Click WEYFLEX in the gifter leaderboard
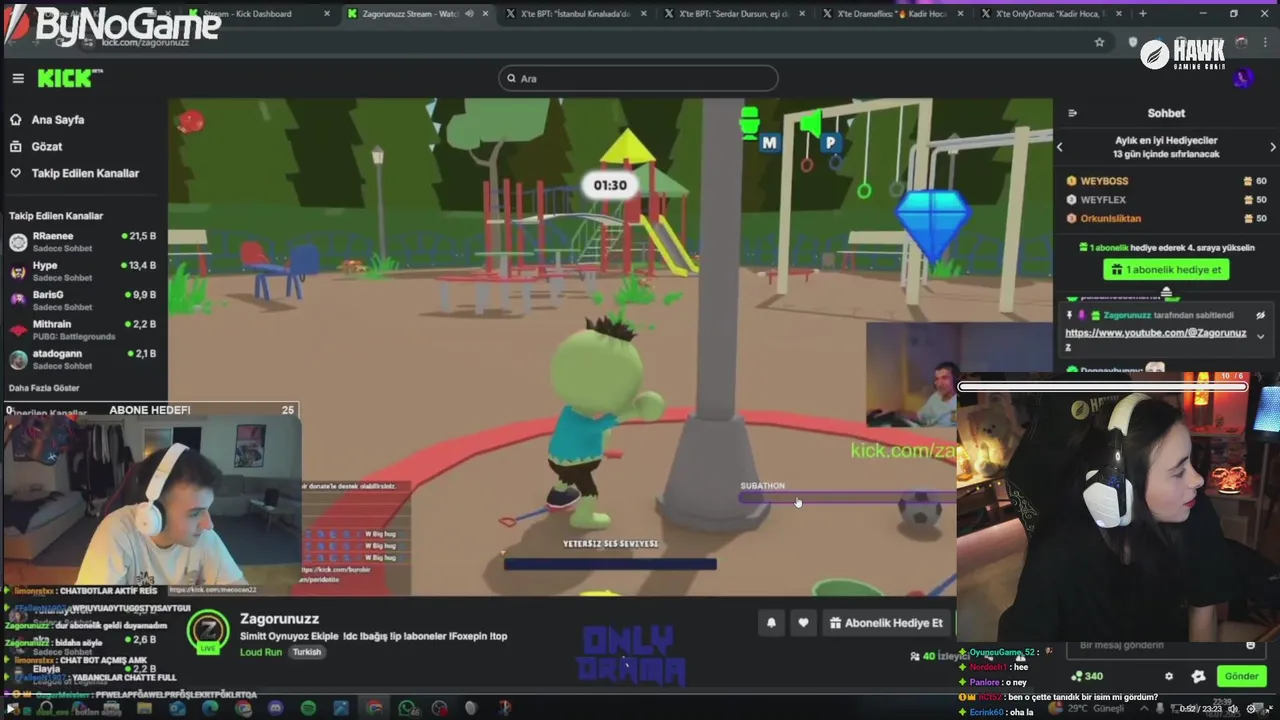This screenshot has height=720, width=1280. click(1103, 200)
